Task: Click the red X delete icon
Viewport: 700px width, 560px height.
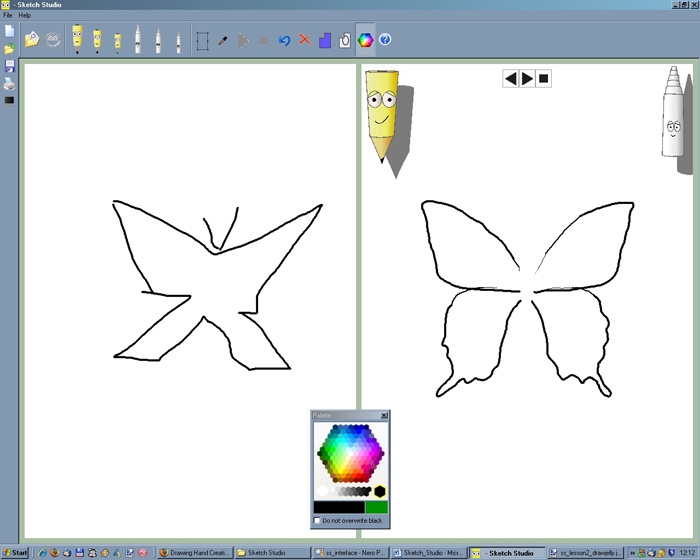Action: pos(304,40)
